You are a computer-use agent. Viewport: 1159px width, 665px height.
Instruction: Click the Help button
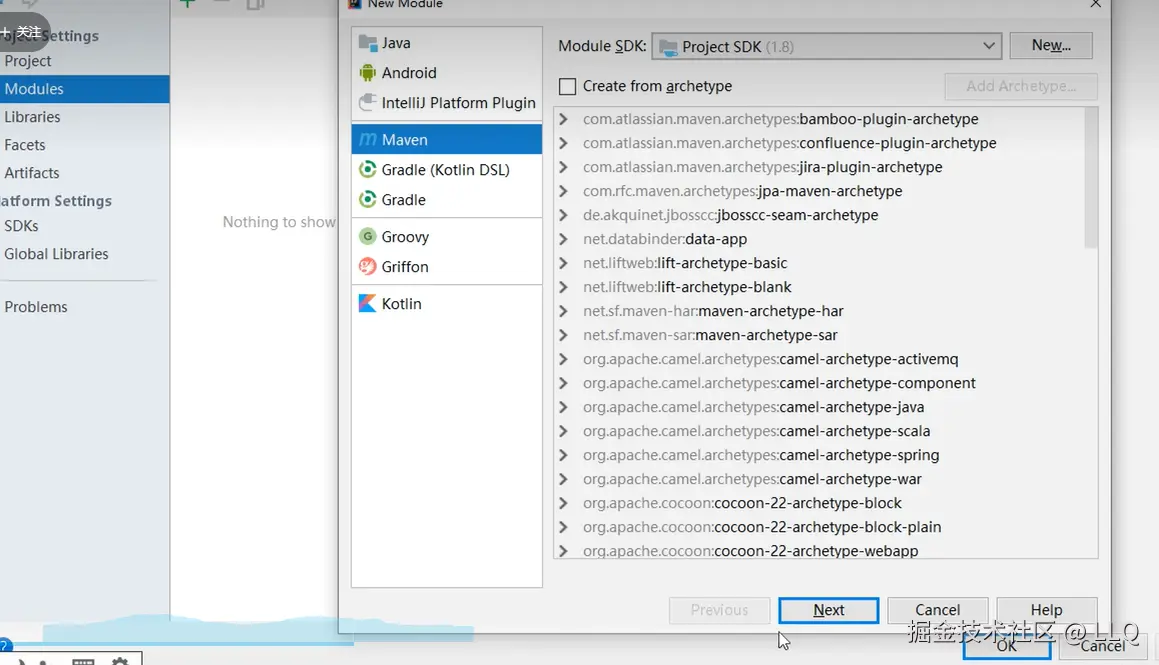point(1047,610)
